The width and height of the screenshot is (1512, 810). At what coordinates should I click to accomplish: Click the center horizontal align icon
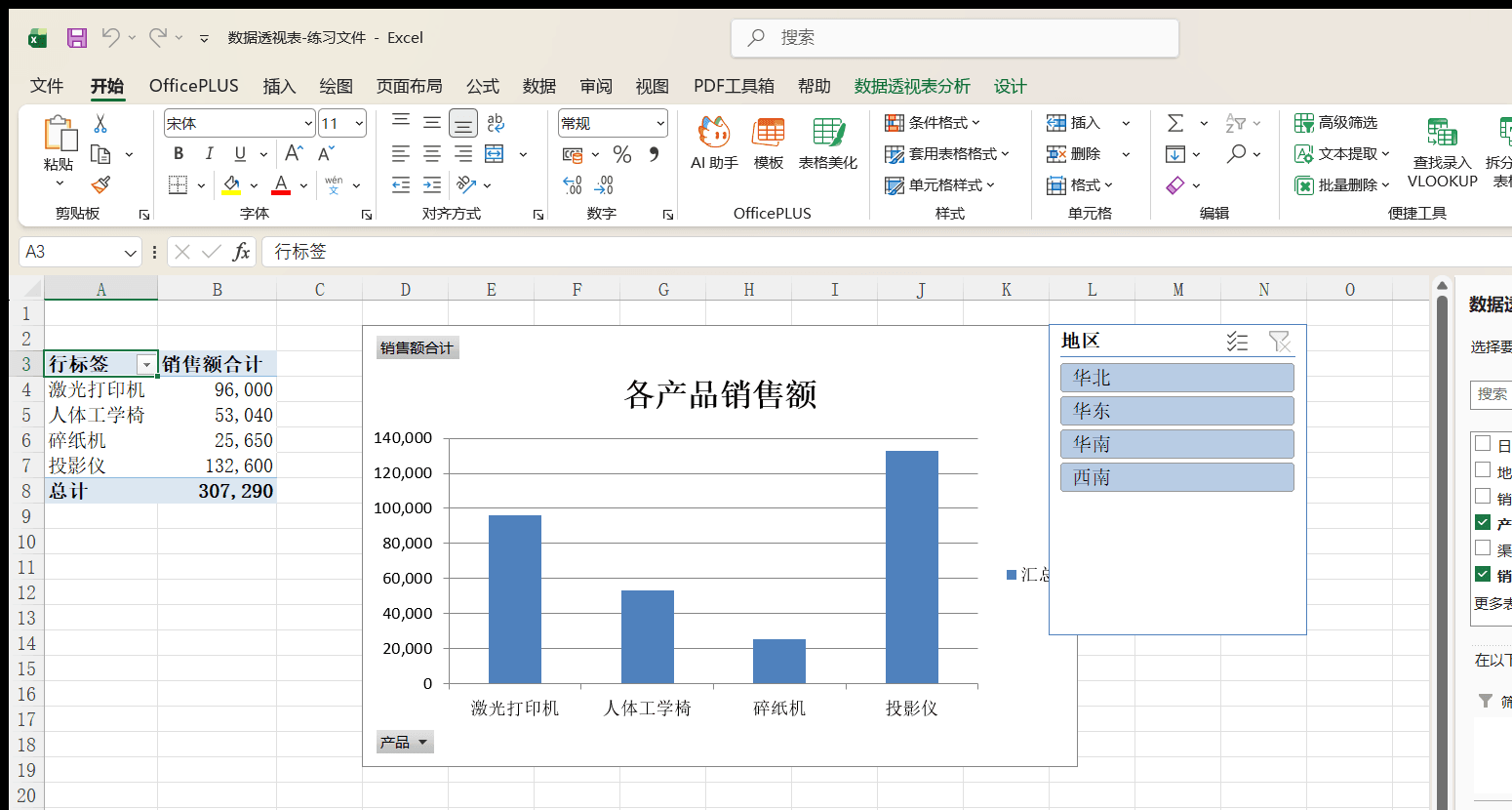point(432,154)
